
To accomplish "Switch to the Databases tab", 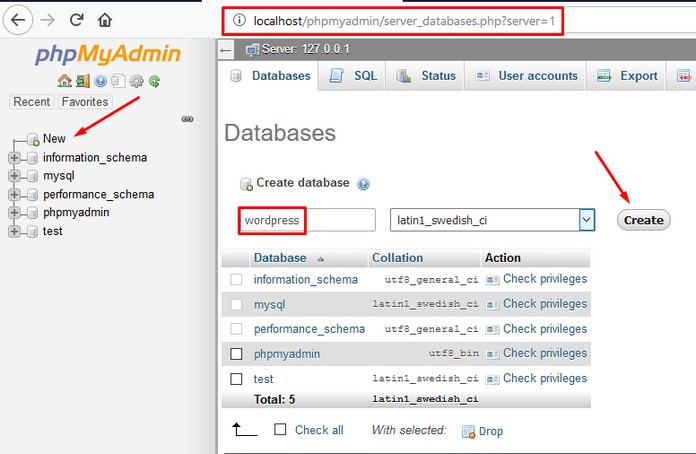I will tap(270, 76).
